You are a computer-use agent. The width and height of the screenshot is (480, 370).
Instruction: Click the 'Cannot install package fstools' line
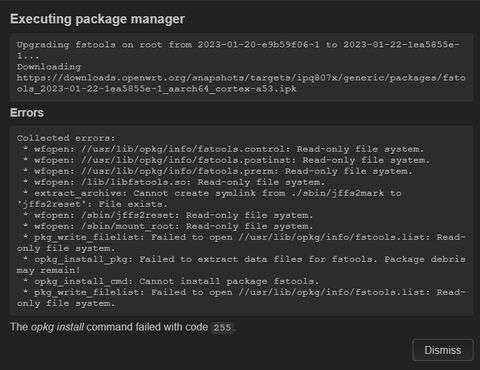click(x=171, y=281)
